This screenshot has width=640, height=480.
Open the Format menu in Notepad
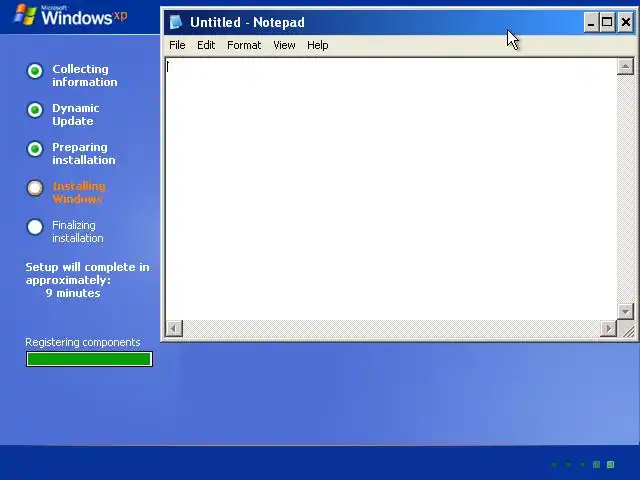point(244,45)
